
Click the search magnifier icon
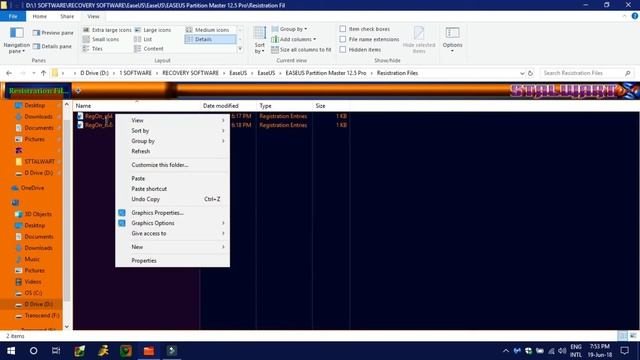(x=627, y=73)
